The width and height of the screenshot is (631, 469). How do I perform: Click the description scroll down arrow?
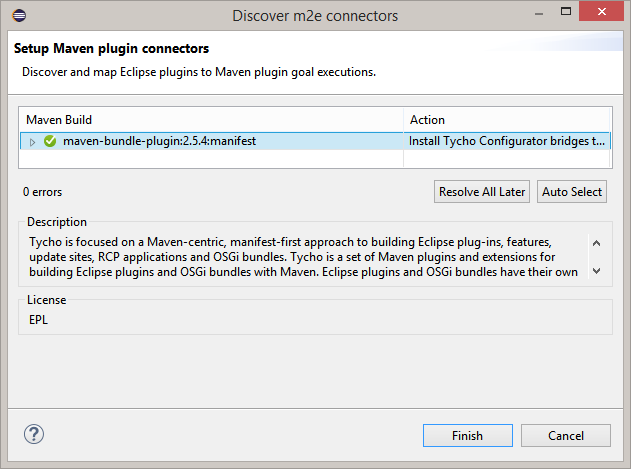click(x=597, y=271)
